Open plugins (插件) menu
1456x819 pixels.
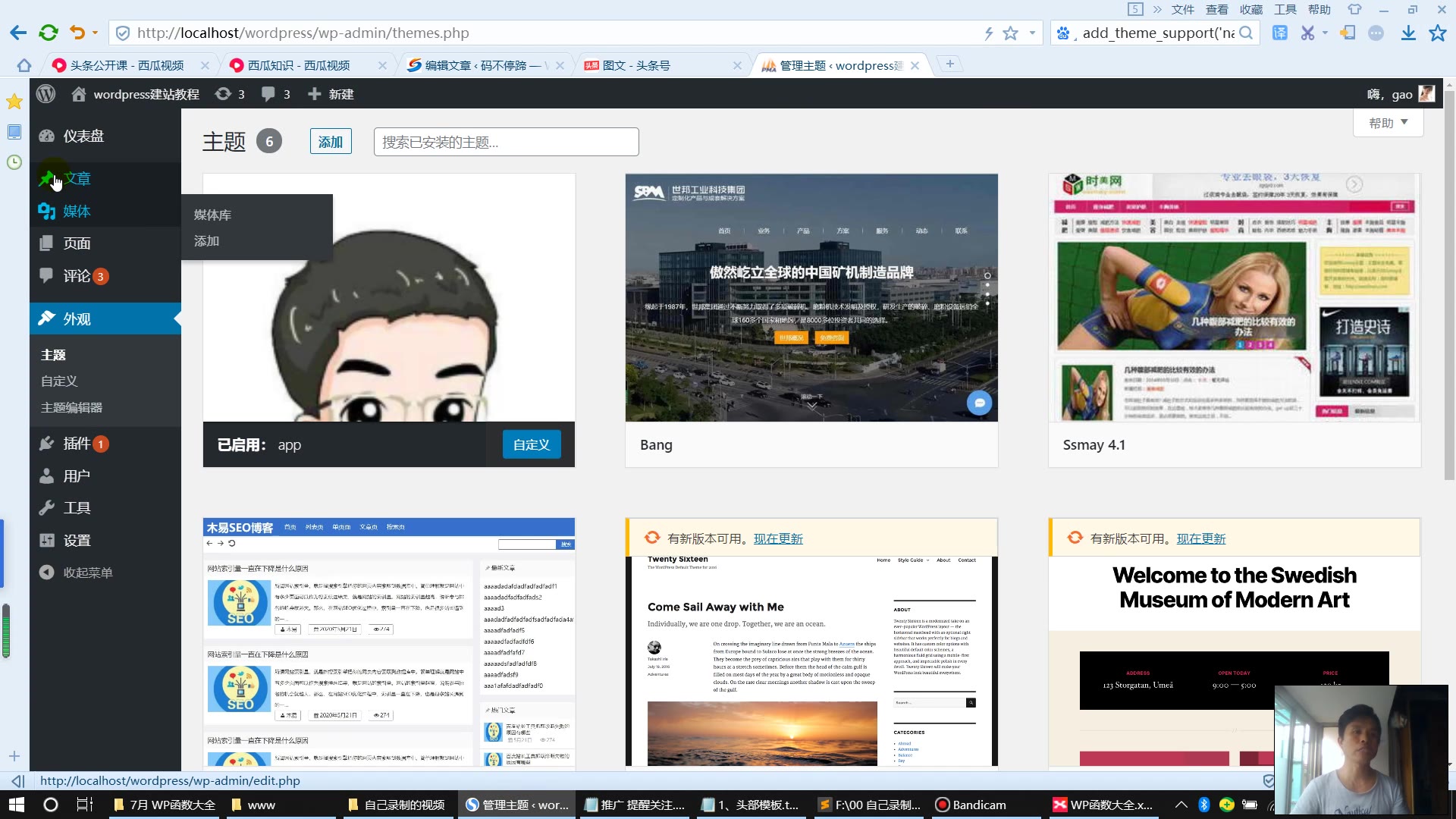[x=77, y=444]
